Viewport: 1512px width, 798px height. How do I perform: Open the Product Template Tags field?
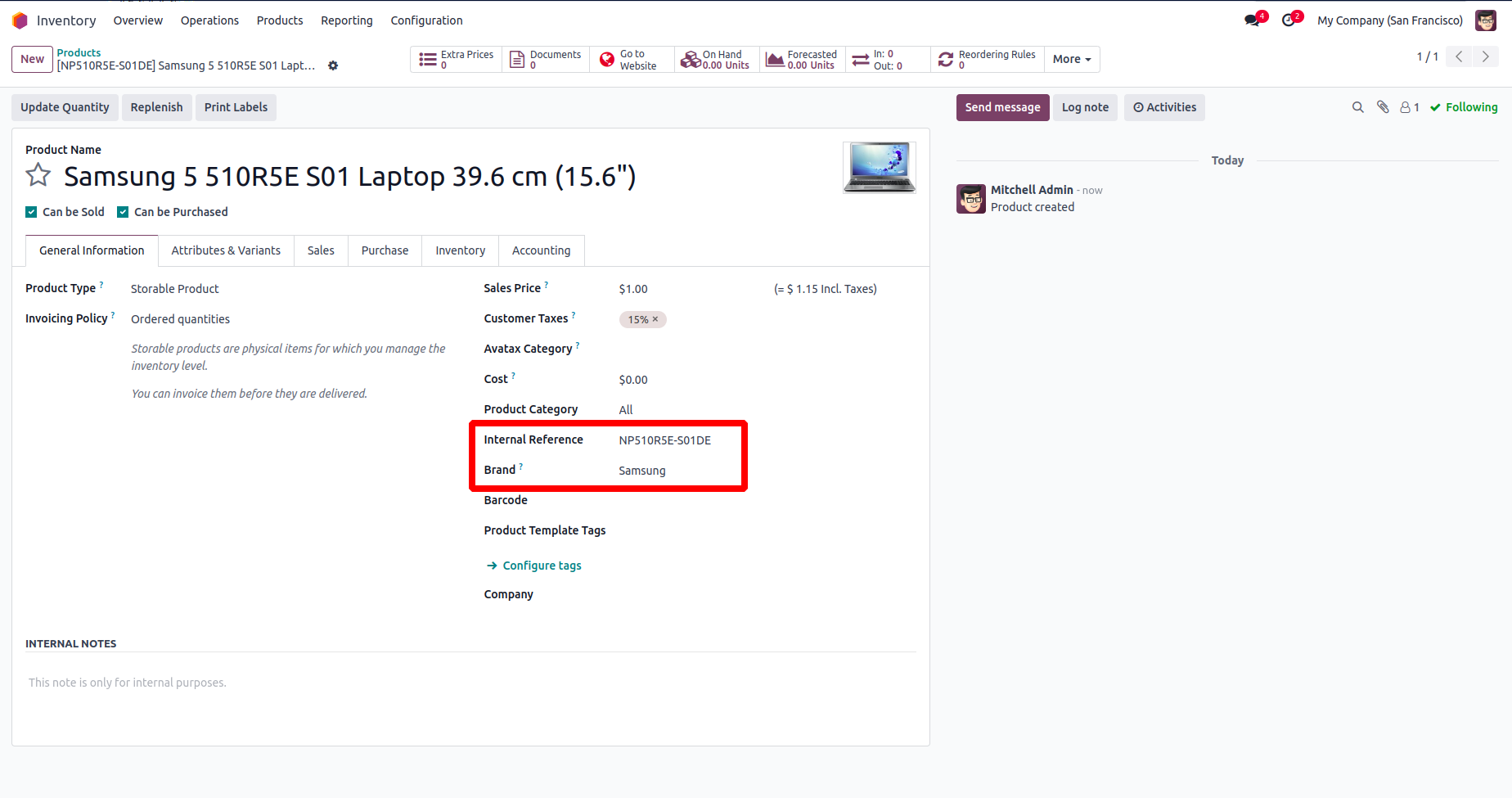tap(767, 531)
